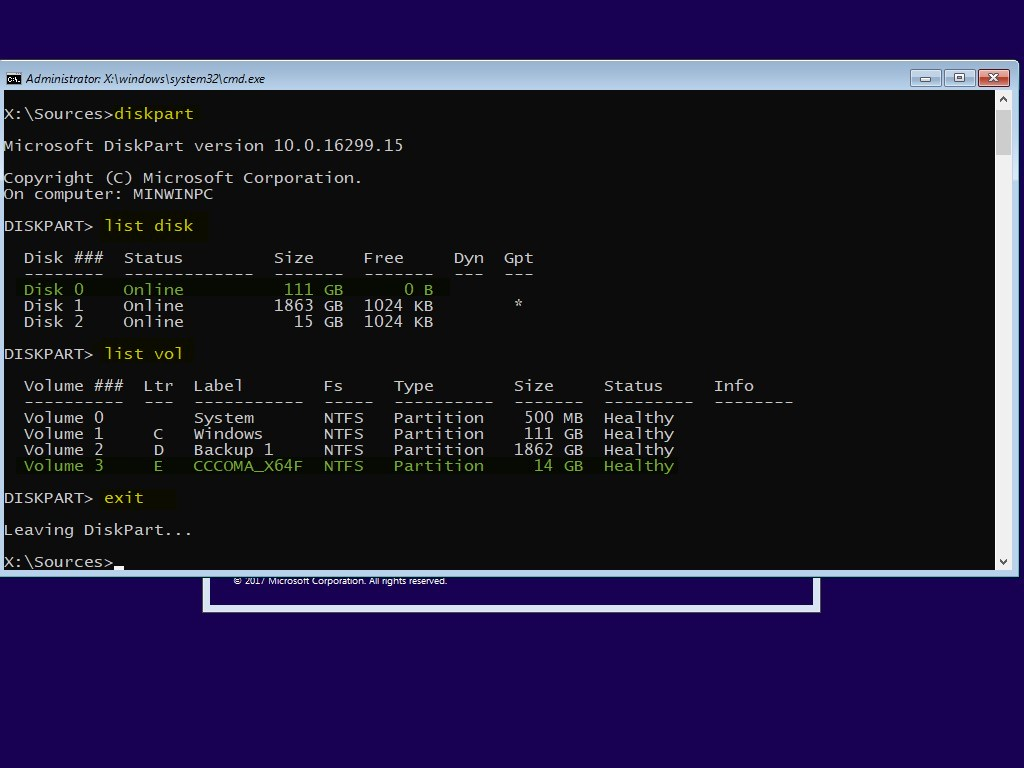Image resolution: width=1024 pixels, height=768 pixels.
Task: Click the CCCOMA_X64F volume label
Action: [x=247, y=466]
